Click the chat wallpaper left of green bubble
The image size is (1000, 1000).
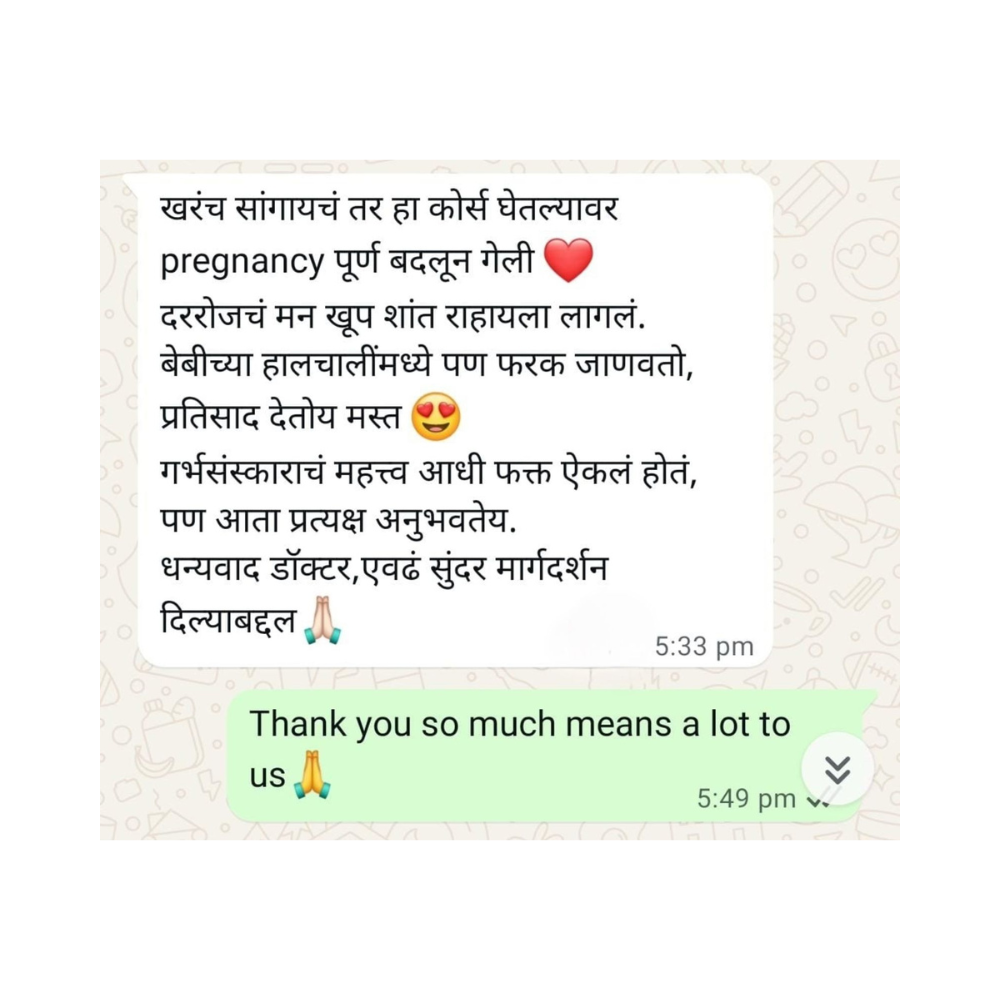coord(163,753)
